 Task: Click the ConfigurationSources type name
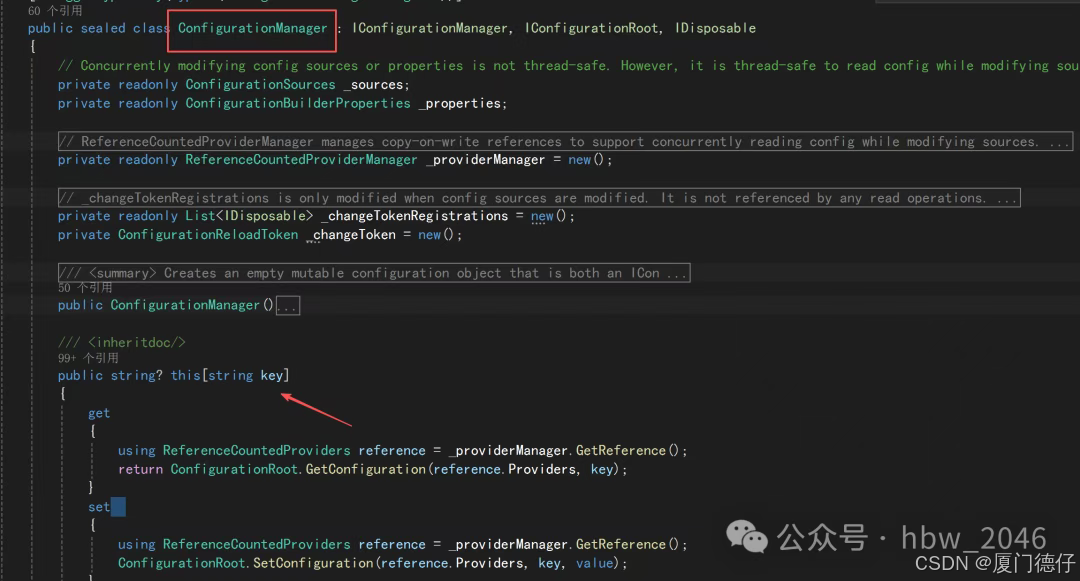pos(260,85)
